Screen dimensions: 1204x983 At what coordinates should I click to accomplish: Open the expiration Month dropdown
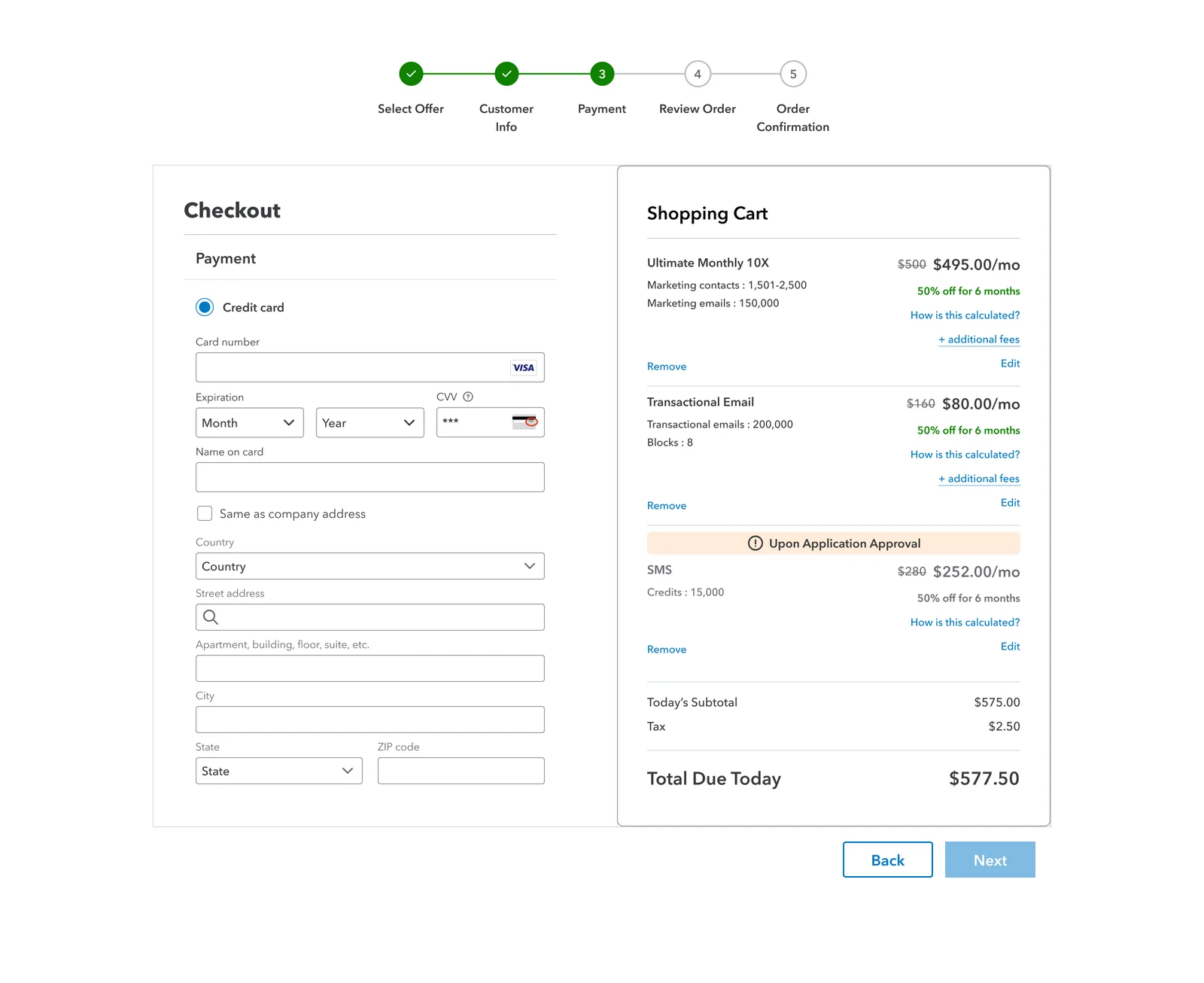pyautogui.click(x=250, y=422)
